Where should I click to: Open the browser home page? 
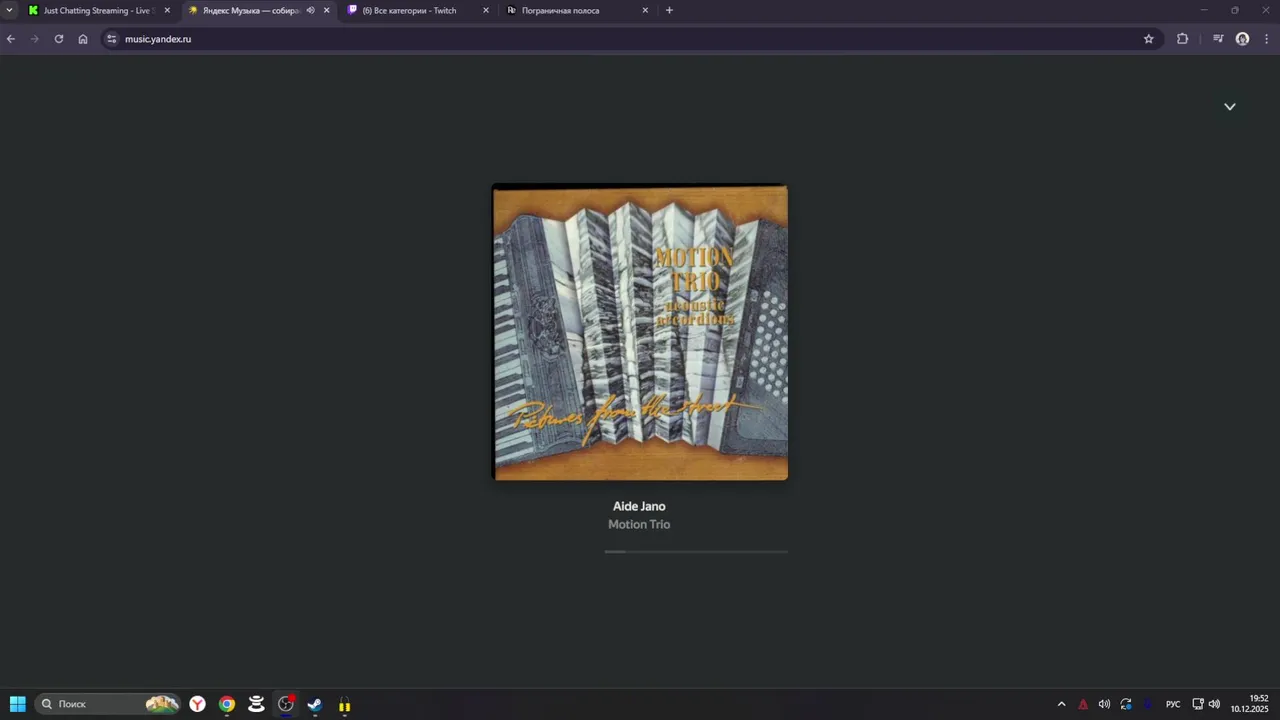pyautogui.click(x=83, y=39)
